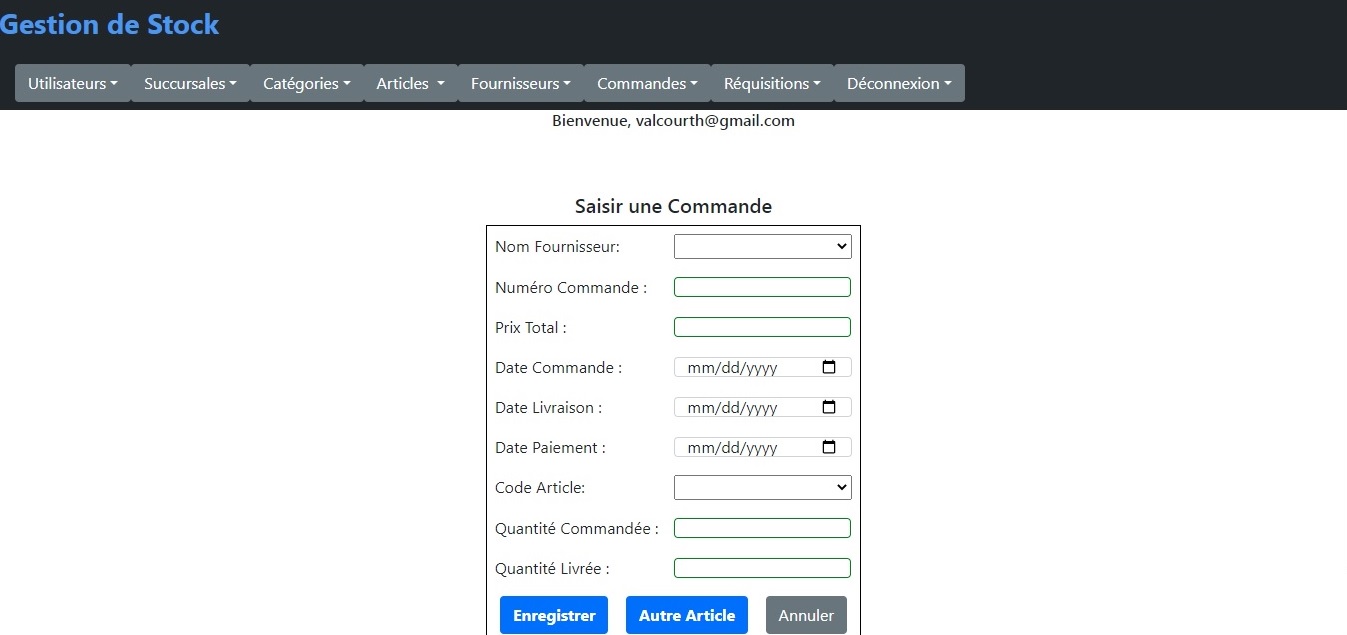
Task: Open the Réquisitions menu
Action: coord(772,83)
